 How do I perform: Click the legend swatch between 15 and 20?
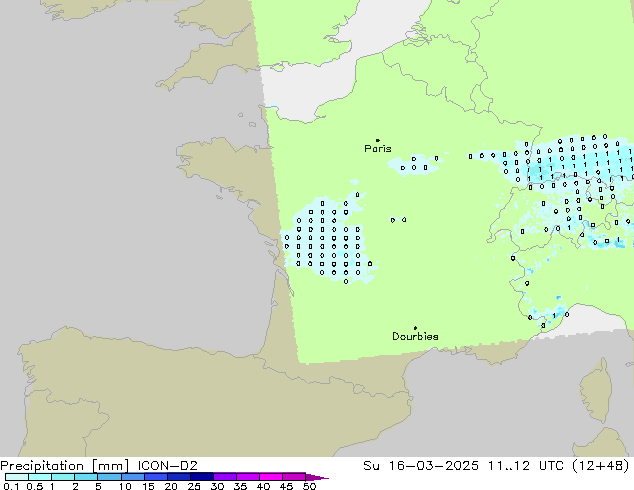[x=155, y=477]
